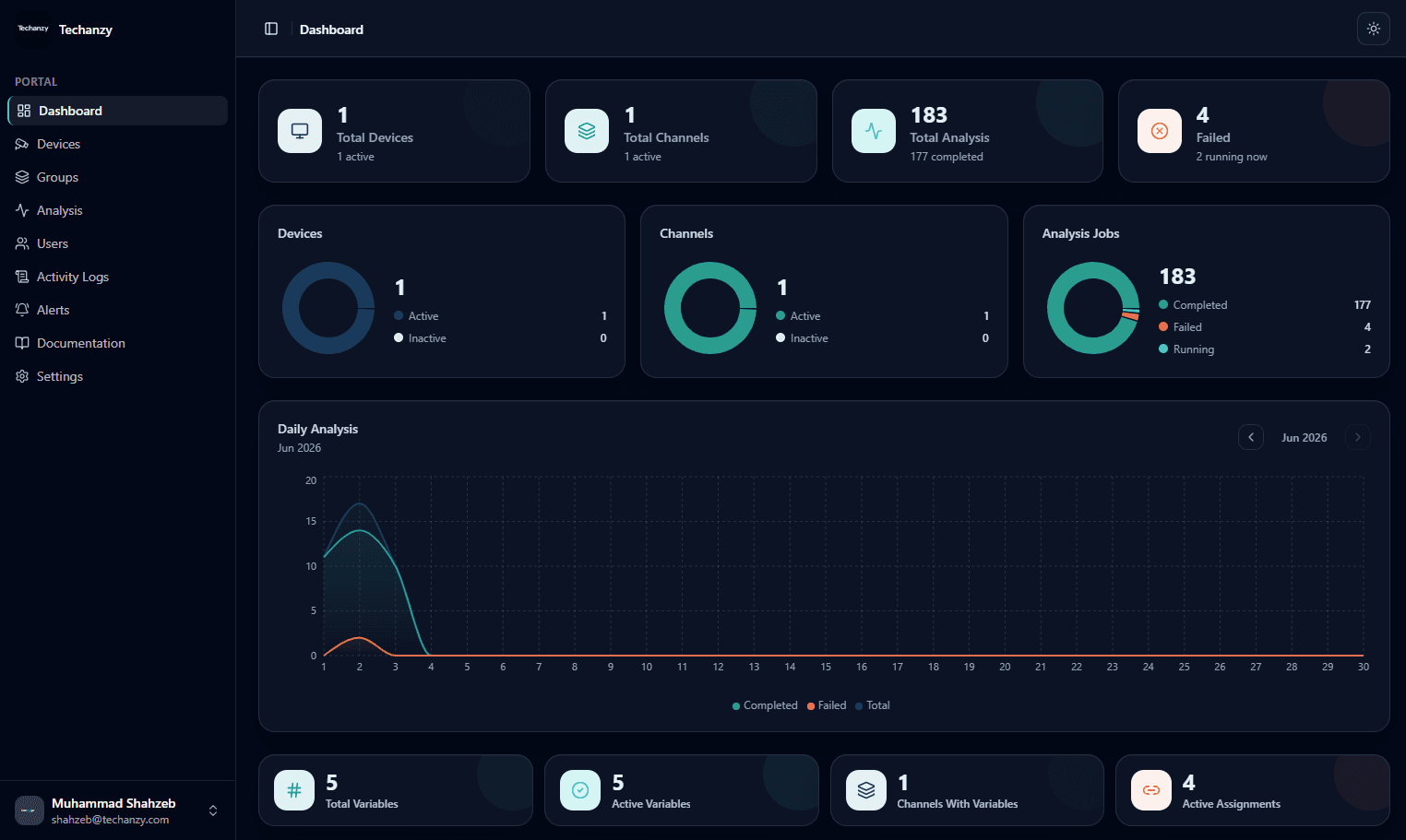Click the Daily Analysis heading
The height and width of the screenshot is (840, 1406).
(317, 429)
